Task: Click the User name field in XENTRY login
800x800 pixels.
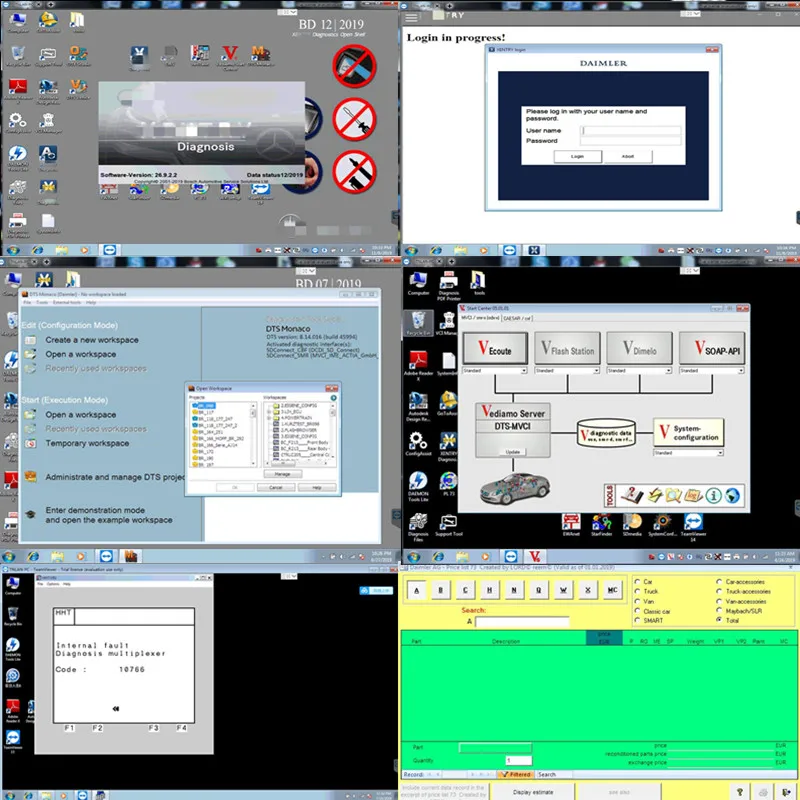Action: pyautogui.click(x=631, y=131)
